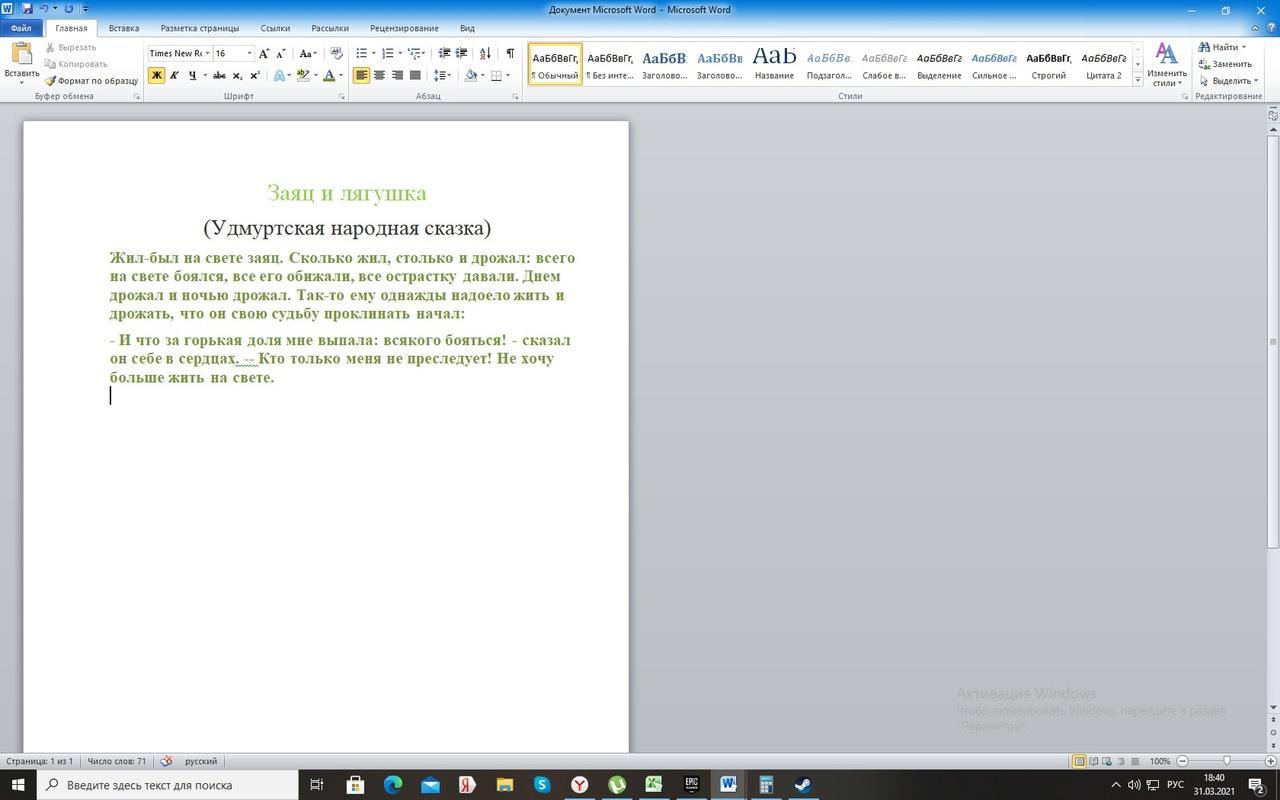1280x800 pixels.
Task: Sort text with the A-Z icon
Action: pyautogui.click(x=485, y=54)
